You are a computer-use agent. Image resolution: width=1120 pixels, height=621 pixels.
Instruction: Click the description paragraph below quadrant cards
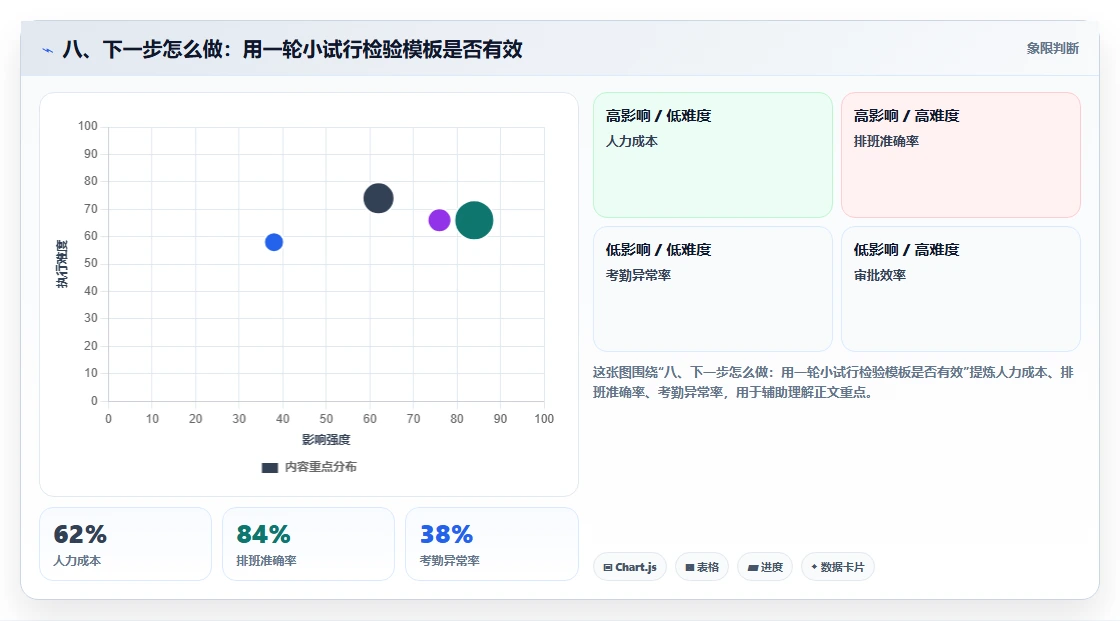pyautogui.click(x=833, y=382)
